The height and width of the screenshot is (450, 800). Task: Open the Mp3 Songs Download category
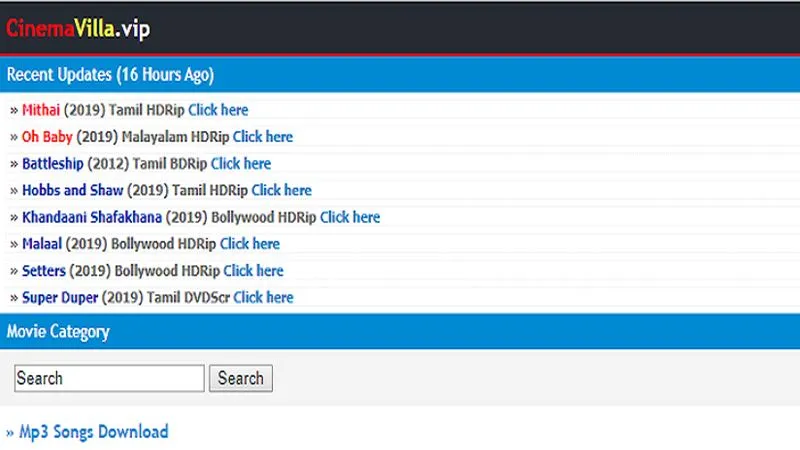[94, 432]
